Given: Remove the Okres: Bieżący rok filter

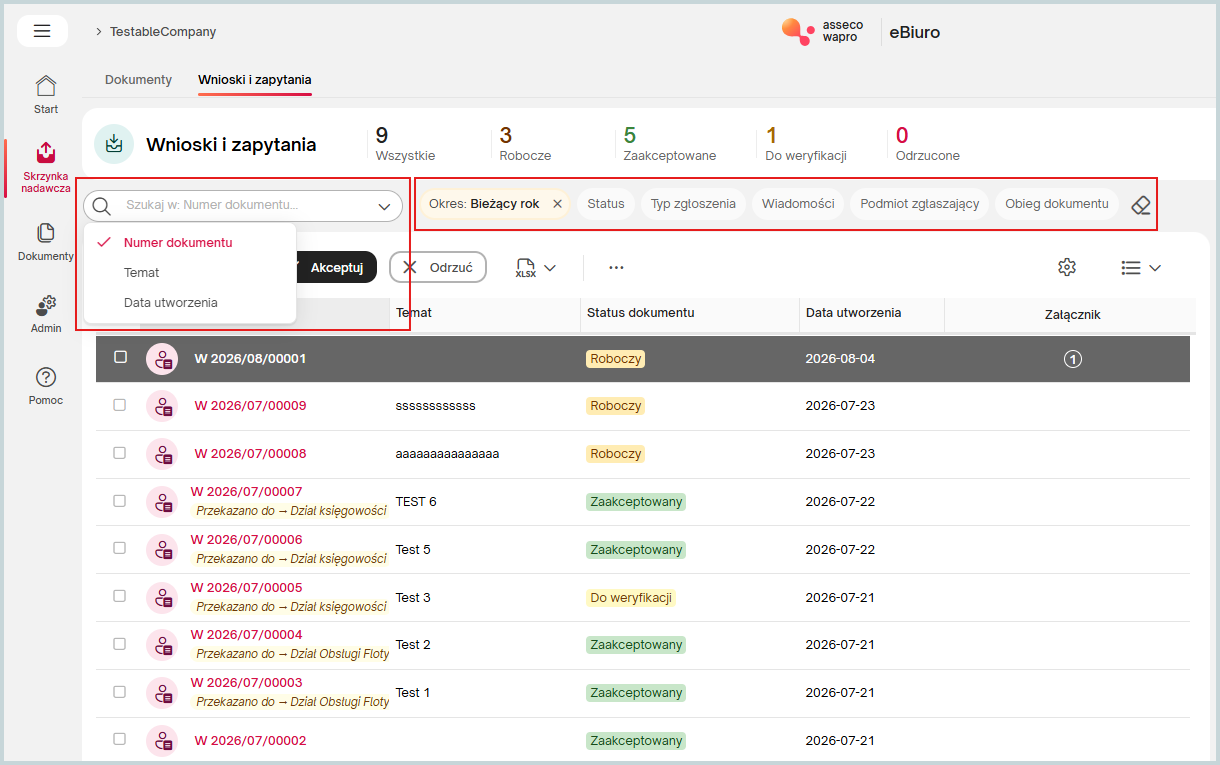Looking at the screenshot, I should pyautogui.click(x=557, y=204).
